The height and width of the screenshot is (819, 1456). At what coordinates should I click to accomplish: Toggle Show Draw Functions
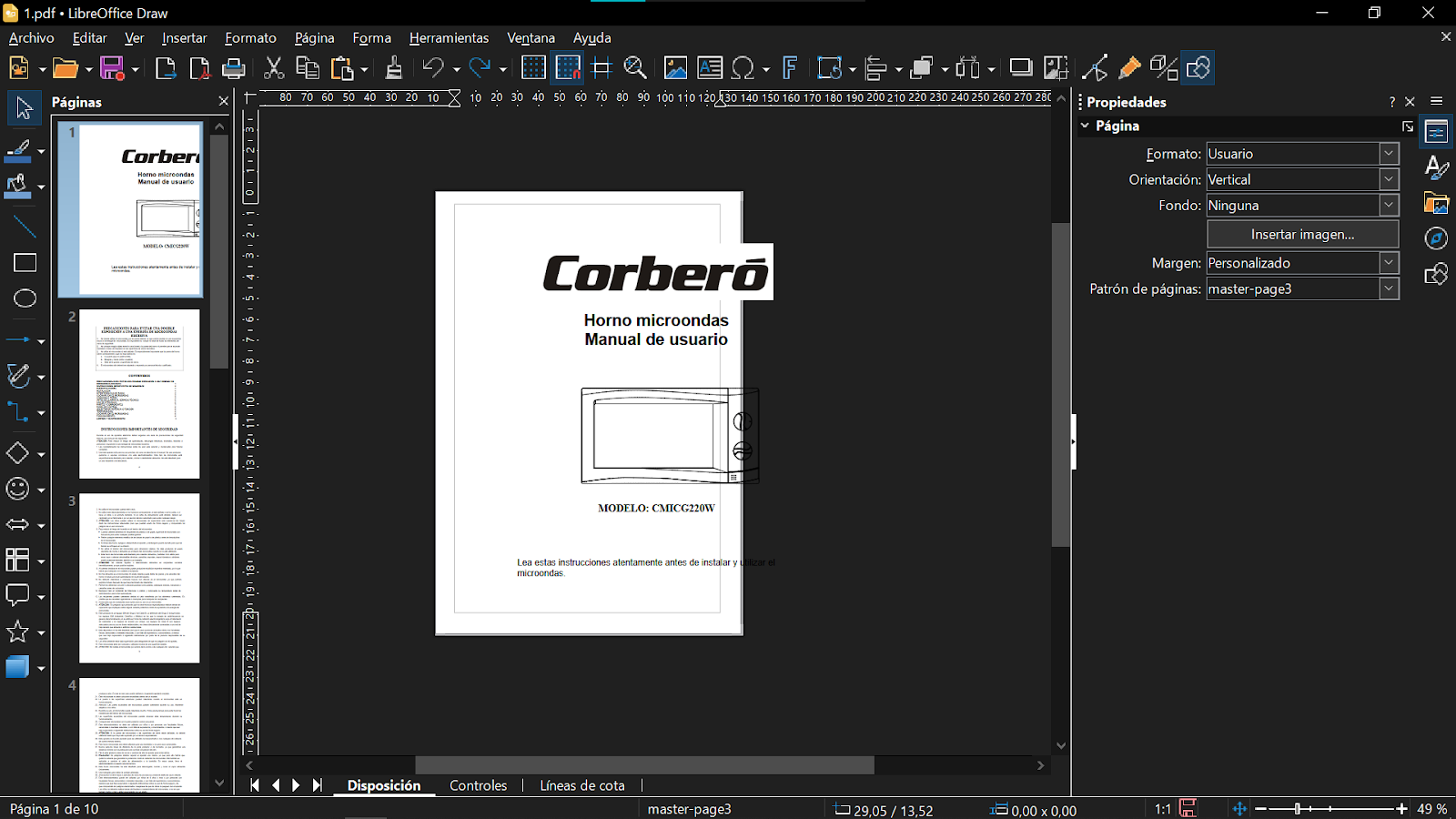(x=1198, y=68)
